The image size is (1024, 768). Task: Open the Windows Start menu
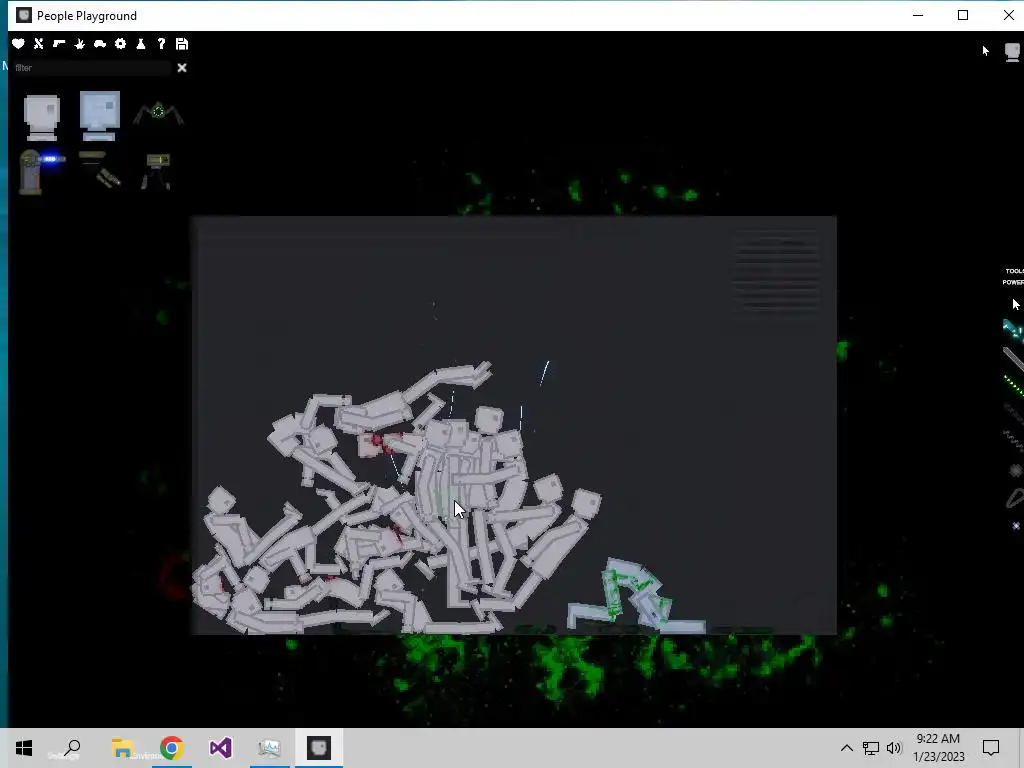(x=24, y=748)
